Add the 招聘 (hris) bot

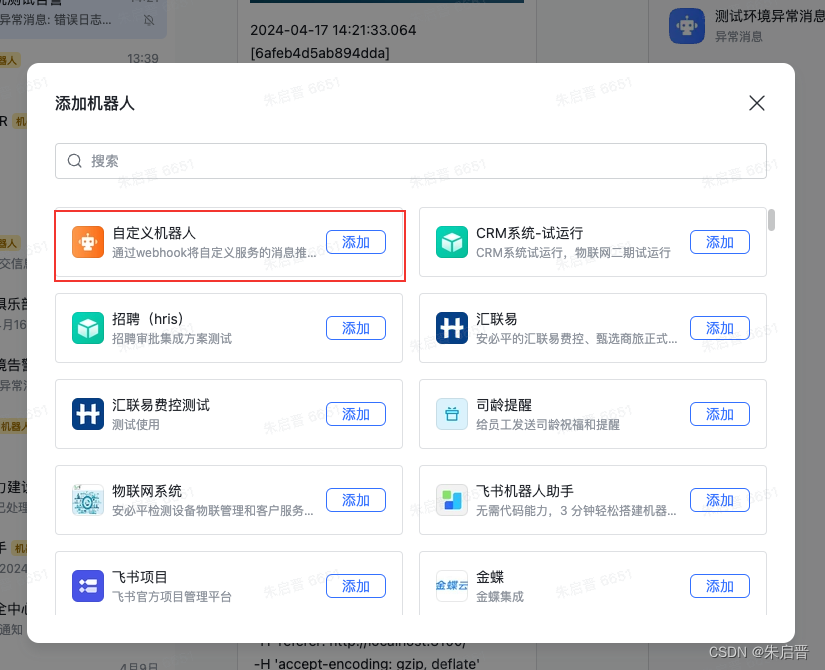356,328
